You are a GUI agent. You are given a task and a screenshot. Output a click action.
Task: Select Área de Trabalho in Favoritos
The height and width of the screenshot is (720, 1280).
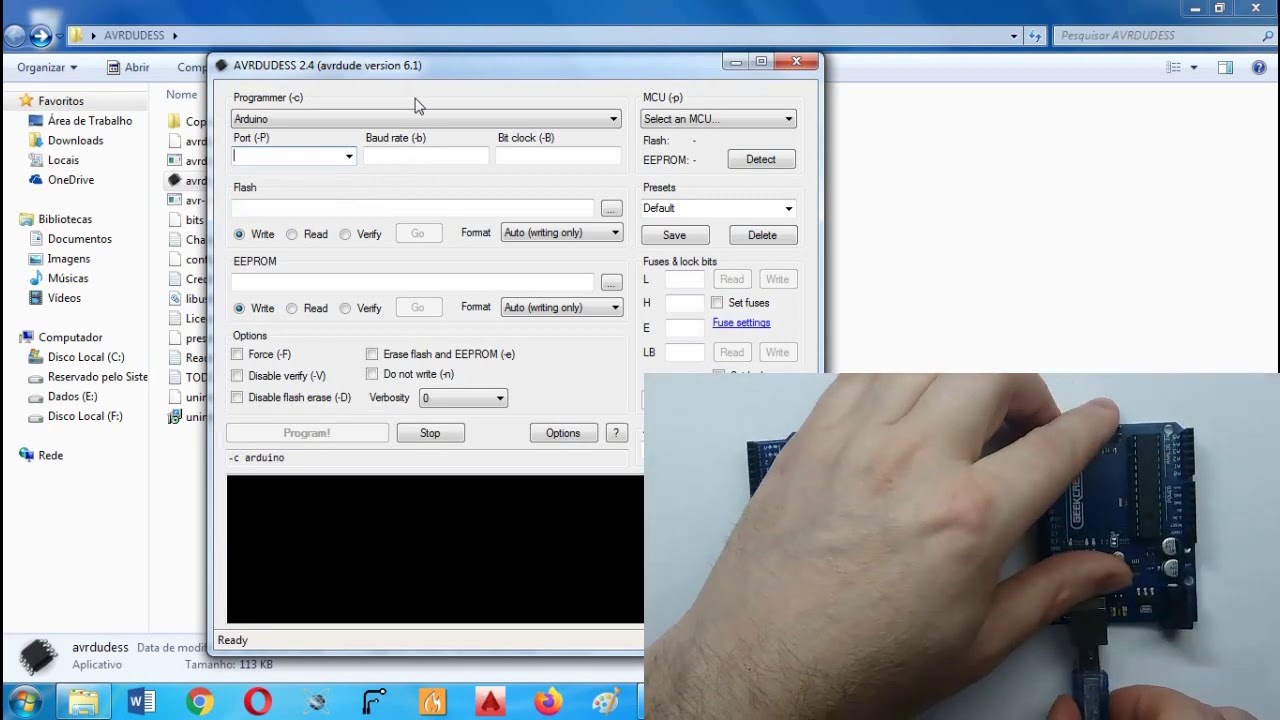(90, 120)
